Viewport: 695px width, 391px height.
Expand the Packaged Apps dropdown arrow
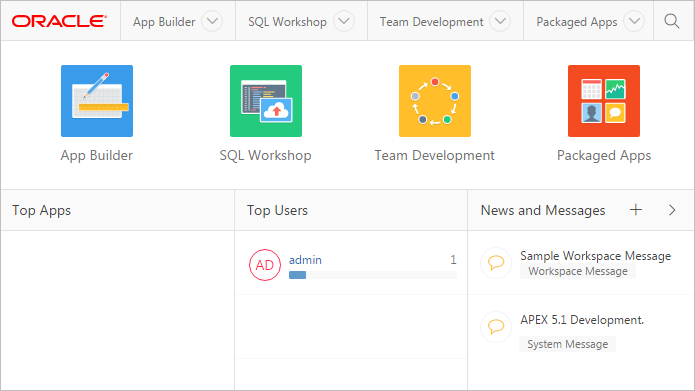tap(634, 21)
